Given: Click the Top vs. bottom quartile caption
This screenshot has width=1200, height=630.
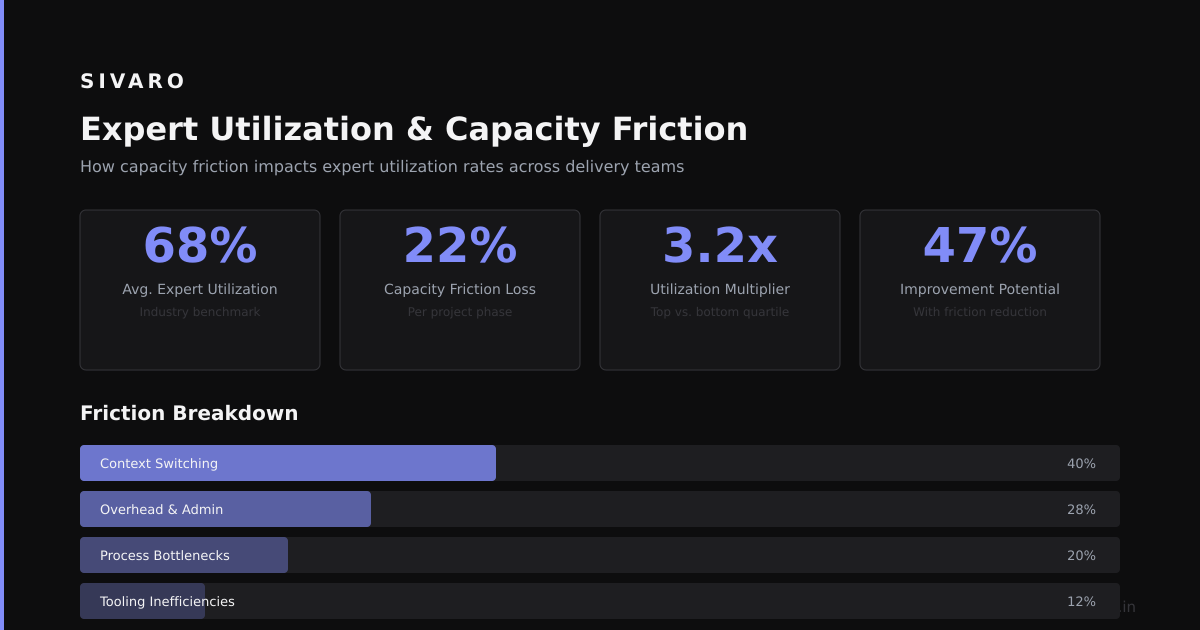Looking at the screenshot, I should [x=720, y=312].
